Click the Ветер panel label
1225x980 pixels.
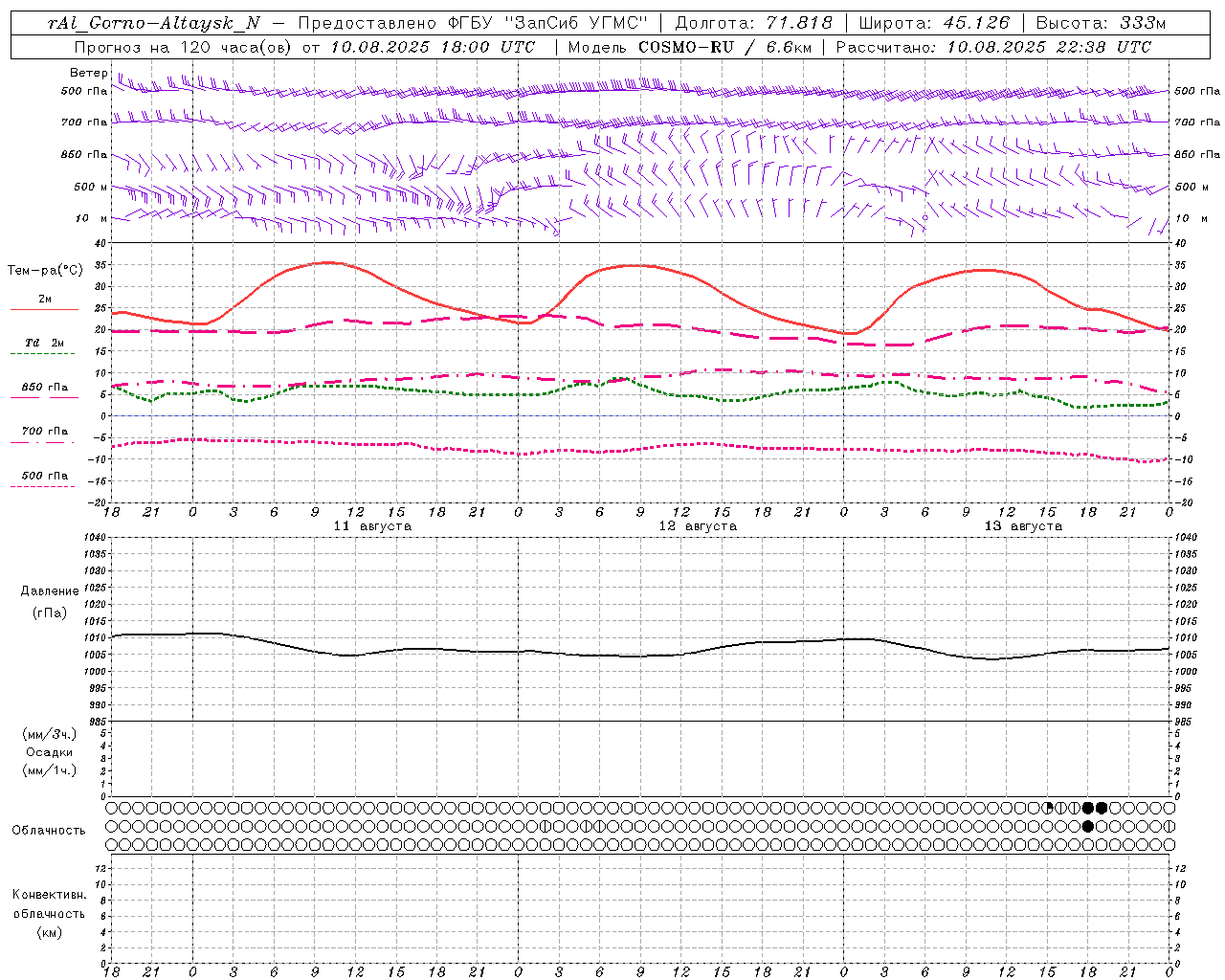tap(89, 73)
